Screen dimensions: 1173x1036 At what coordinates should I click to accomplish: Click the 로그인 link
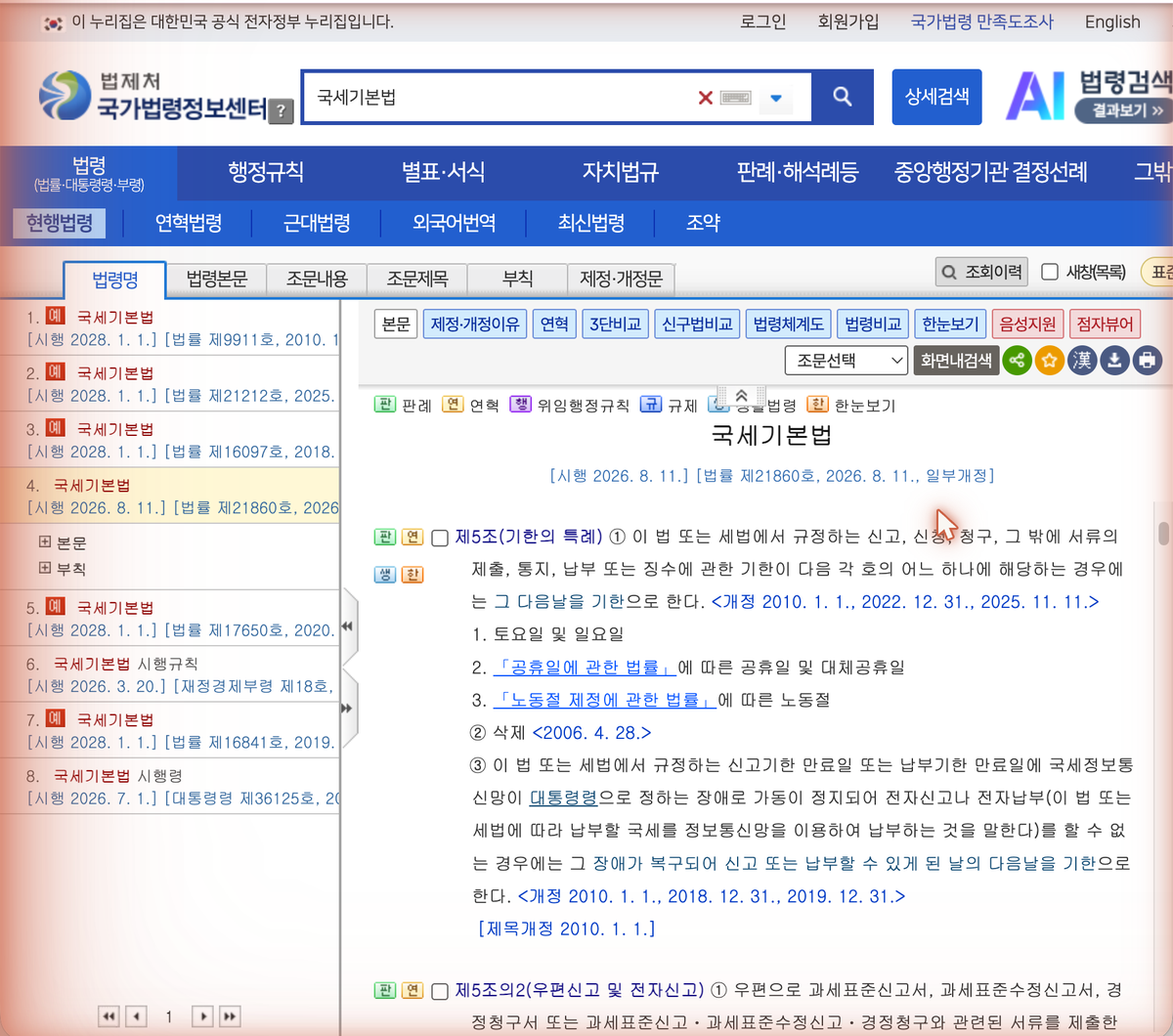(x=762, y=22)
